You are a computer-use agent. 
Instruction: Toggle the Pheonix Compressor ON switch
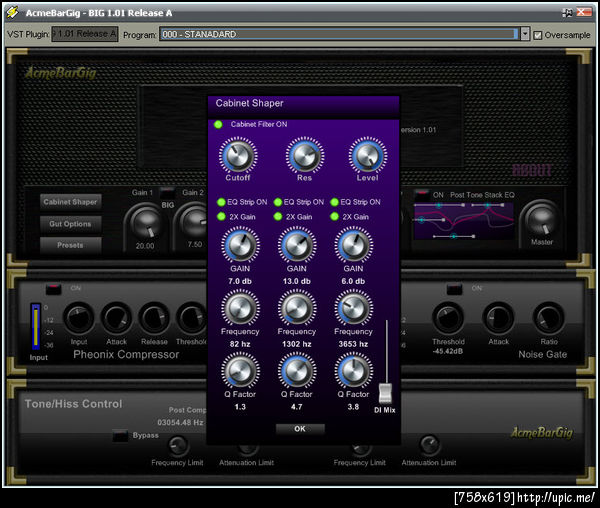click(x=53, y=288)
